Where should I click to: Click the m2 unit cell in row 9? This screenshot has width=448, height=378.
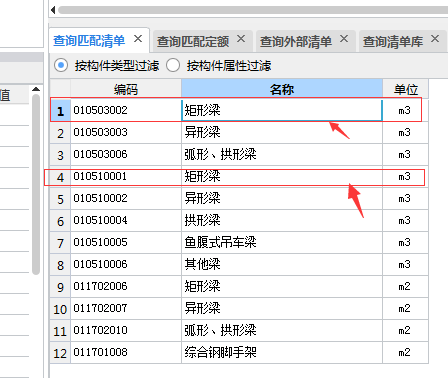point(405,286)
